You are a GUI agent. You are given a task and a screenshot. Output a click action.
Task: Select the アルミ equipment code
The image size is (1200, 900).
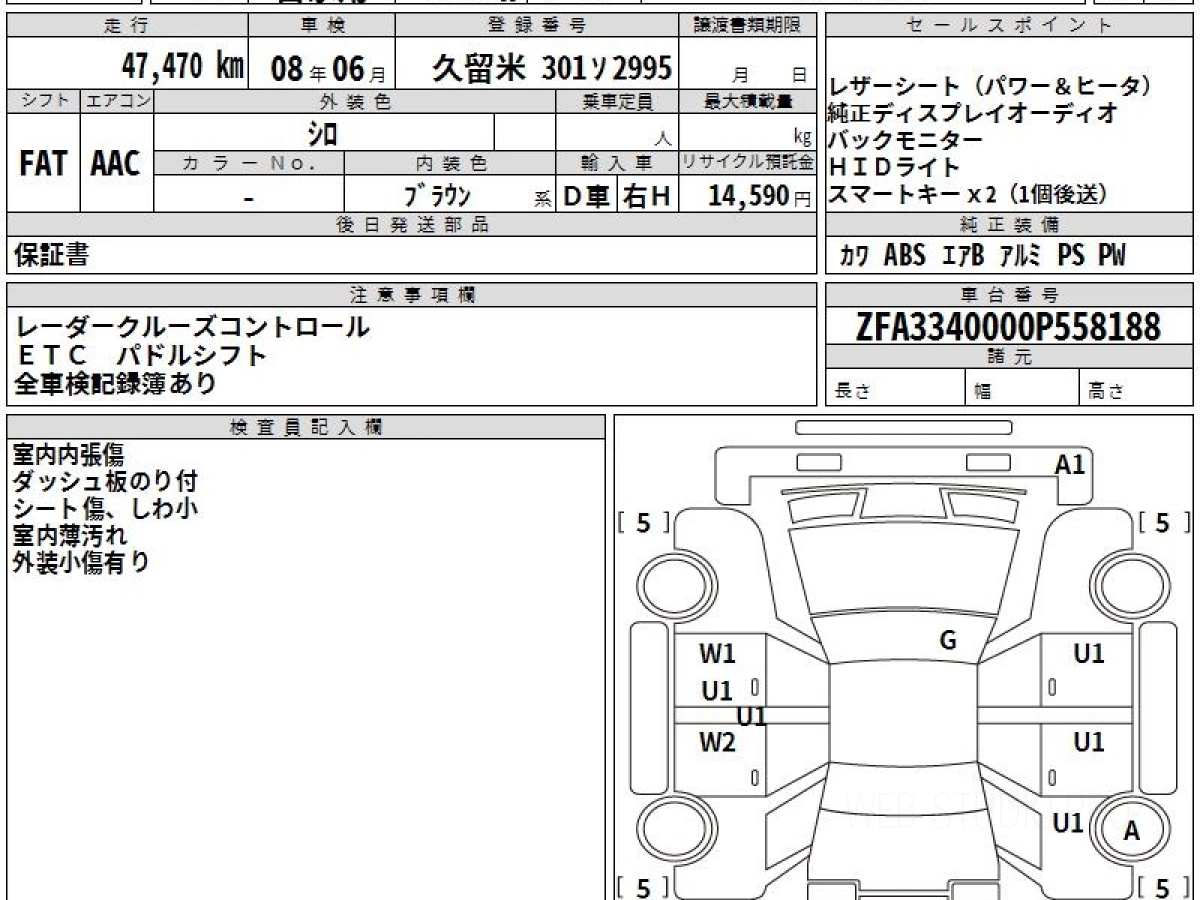point(1021,256)
